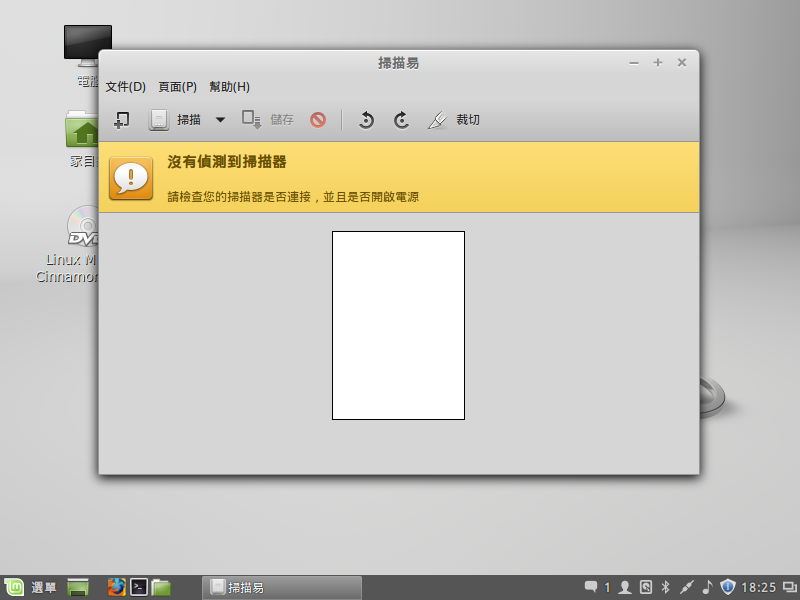800x600 pixels.
Task: Open the network connection applet
Action: [x=686, y=587]
